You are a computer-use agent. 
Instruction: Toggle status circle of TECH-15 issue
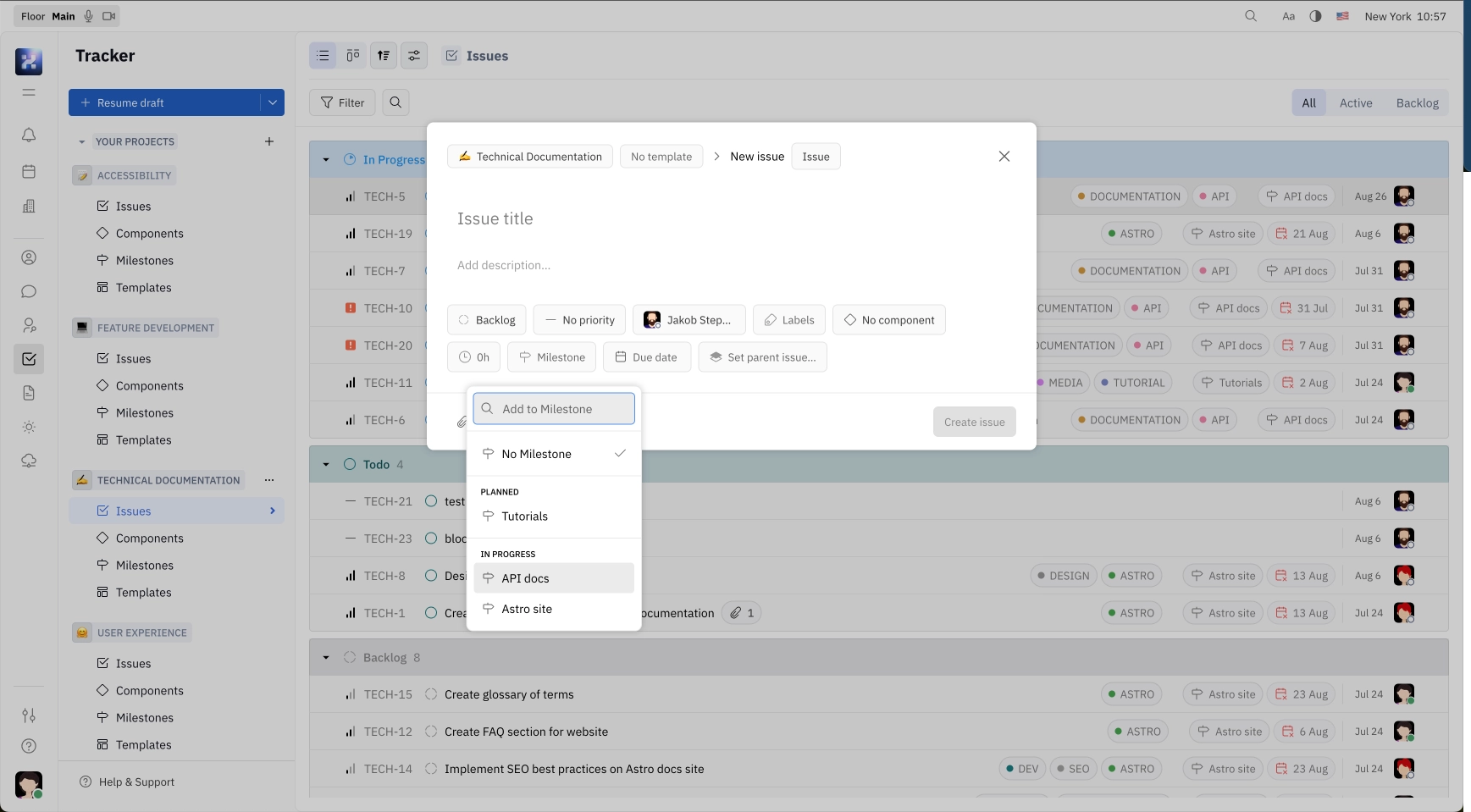[x=431, y=694]
